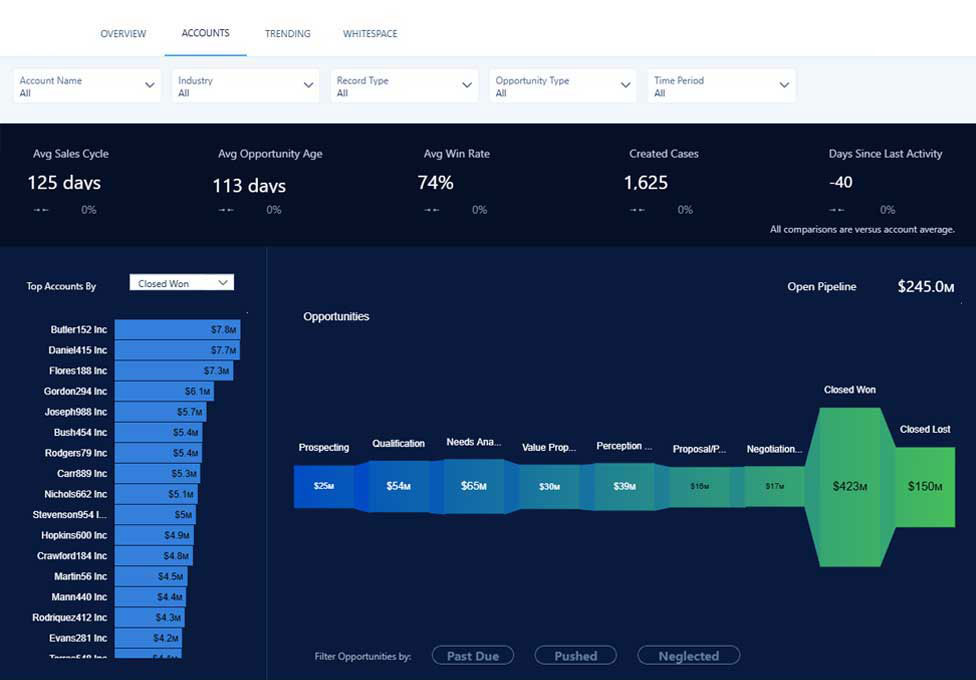Click the Closed Lost $150M segment
Screen dimensions: 976x680
pos(925,486)
